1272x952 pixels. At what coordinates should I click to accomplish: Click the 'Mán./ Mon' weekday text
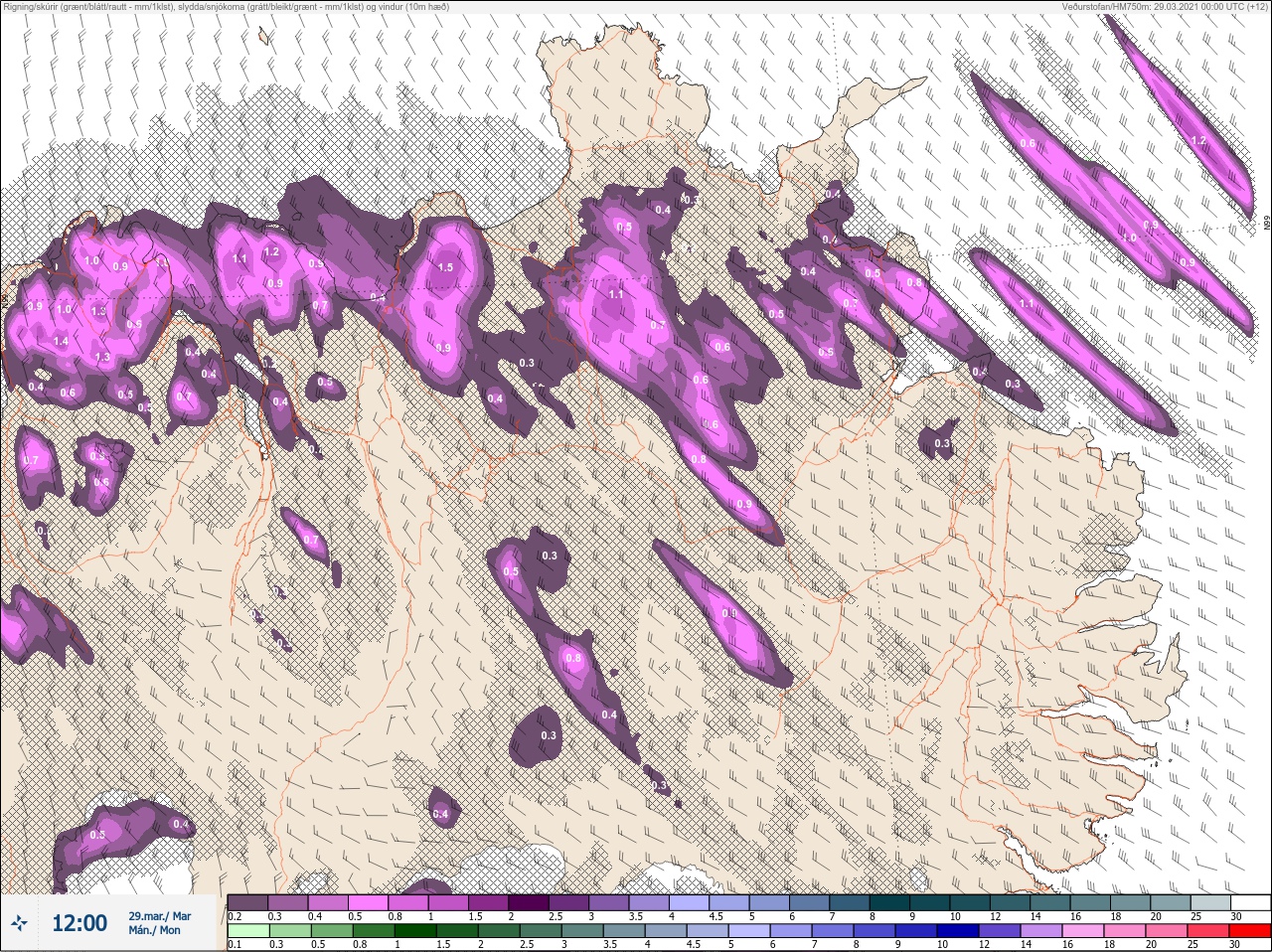coord(154,930)
